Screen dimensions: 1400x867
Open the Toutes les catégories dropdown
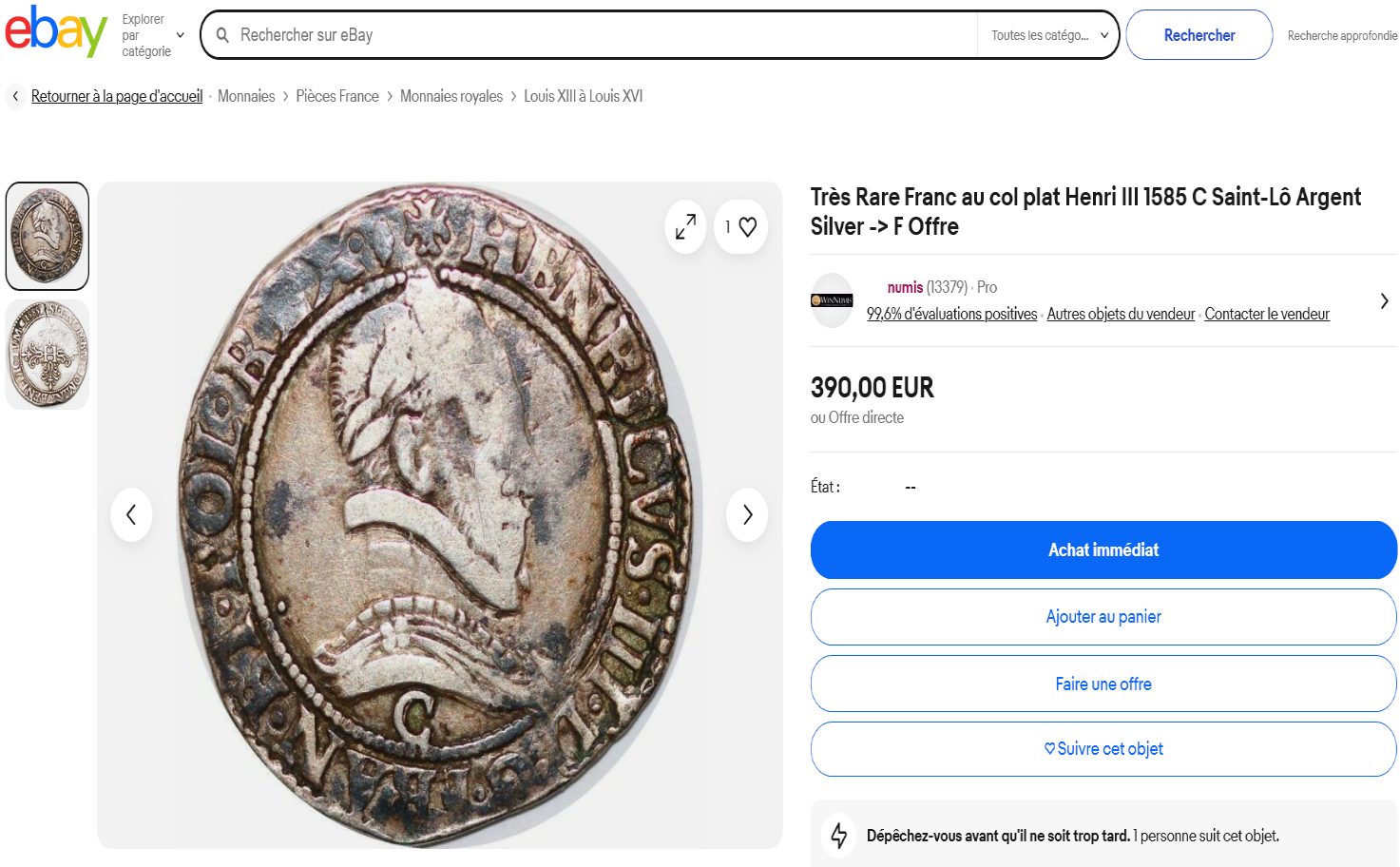pos(1048,35)
